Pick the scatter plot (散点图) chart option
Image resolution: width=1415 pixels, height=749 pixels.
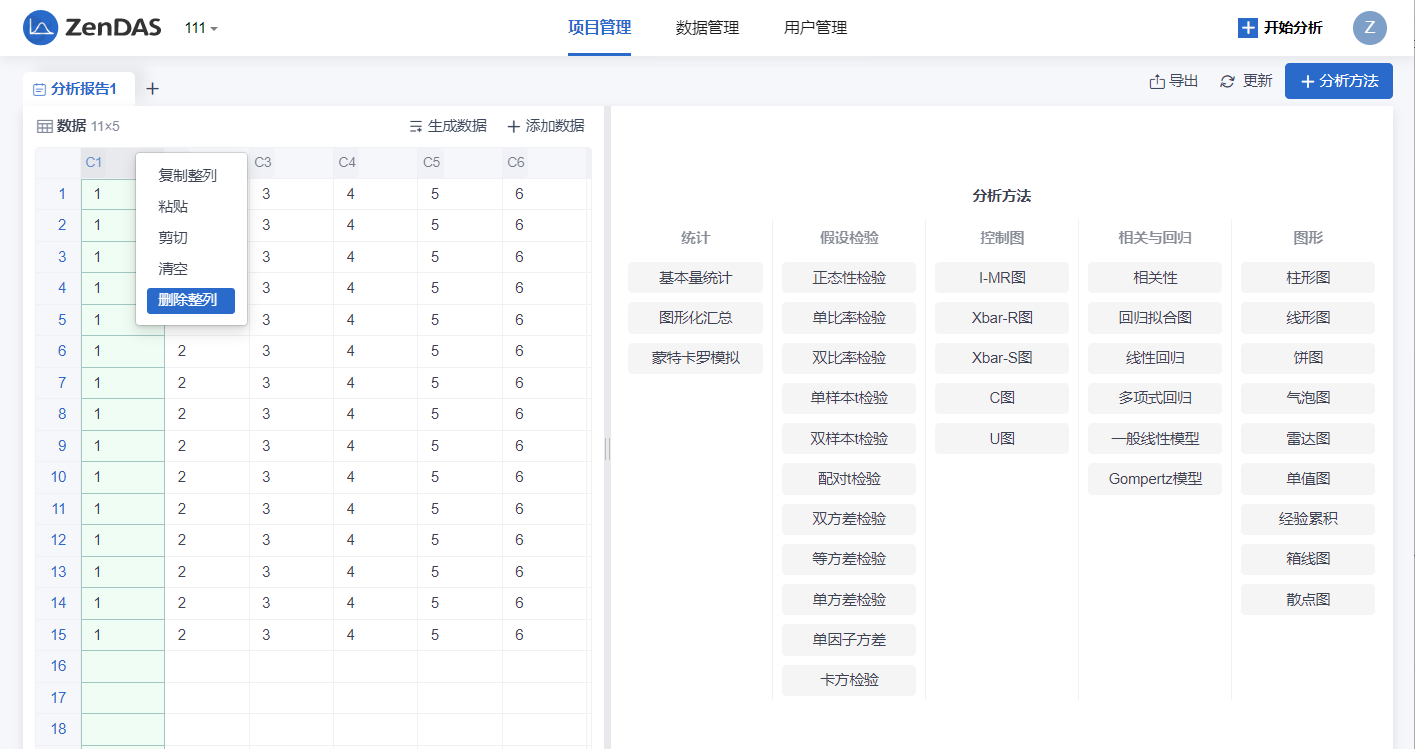coord(1307,599)
